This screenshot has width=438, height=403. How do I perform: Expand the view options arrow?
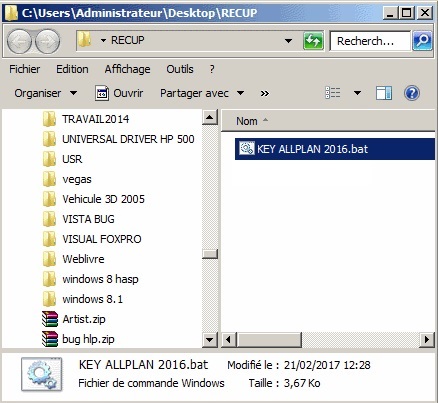point(357,93)
